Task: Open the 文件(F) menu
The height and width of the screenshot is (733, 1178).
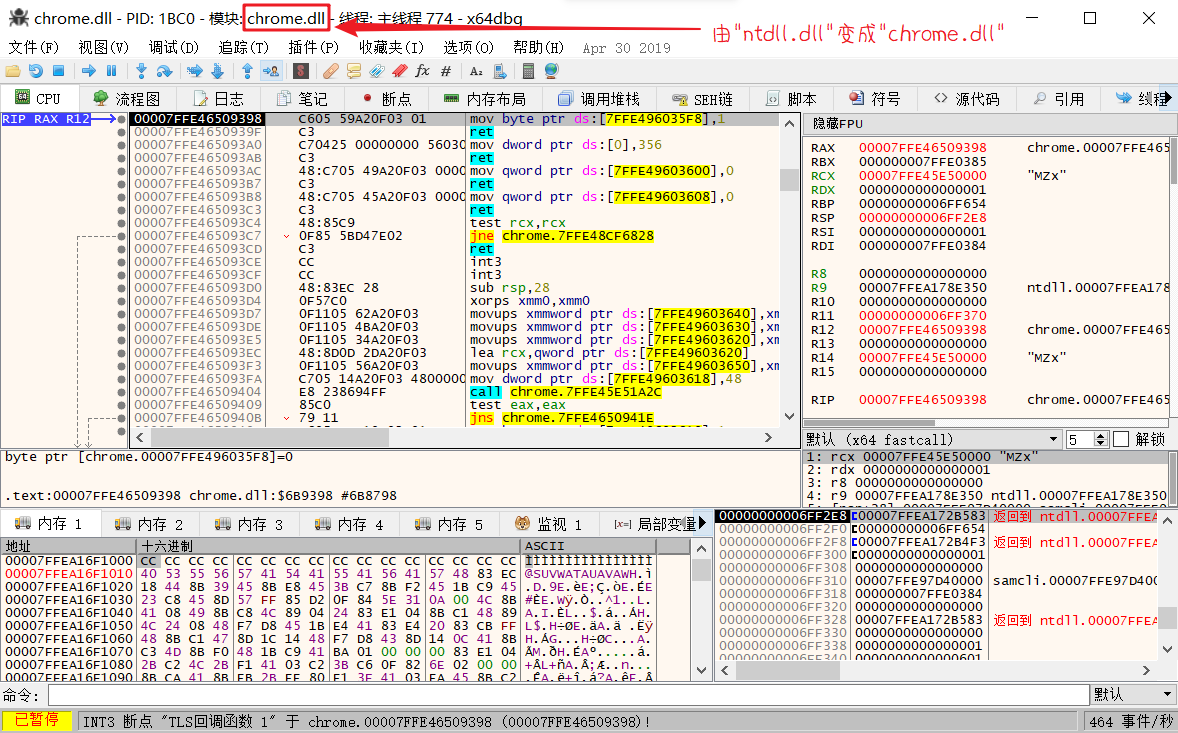Action: pyautogui.click(x=33, y=48)
